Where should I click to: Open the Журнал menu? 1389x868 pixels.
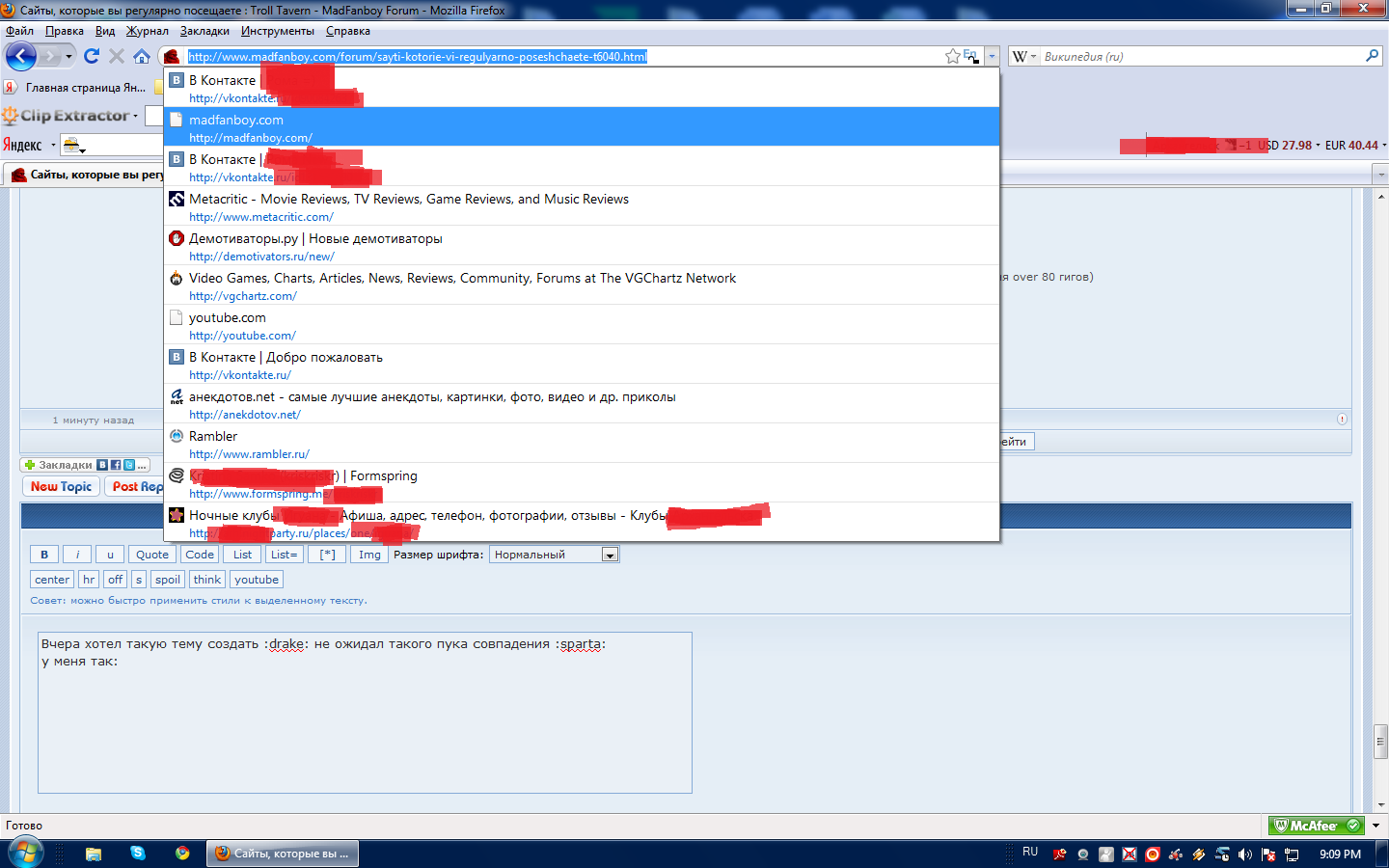click(148, 31)
